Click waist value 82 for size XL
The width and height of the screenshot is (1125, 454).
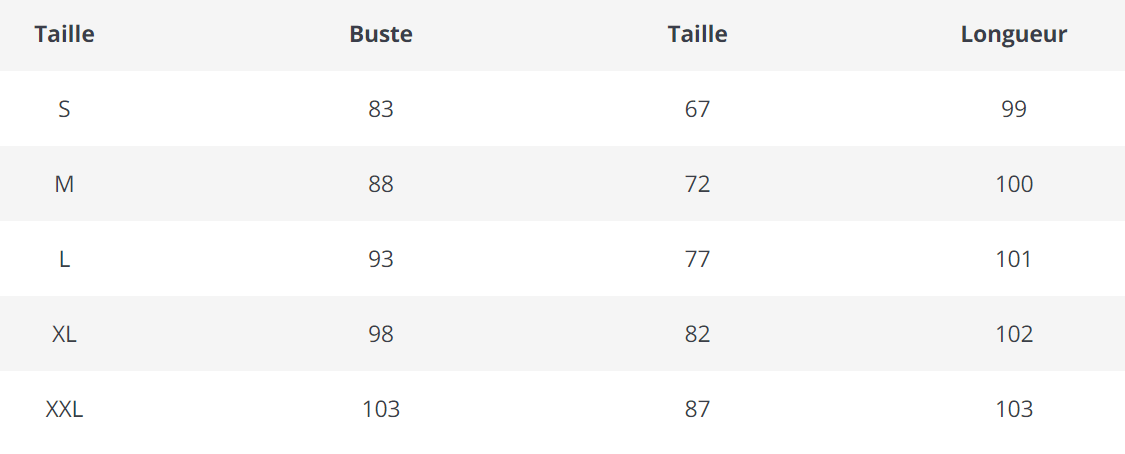coord(697,334)
